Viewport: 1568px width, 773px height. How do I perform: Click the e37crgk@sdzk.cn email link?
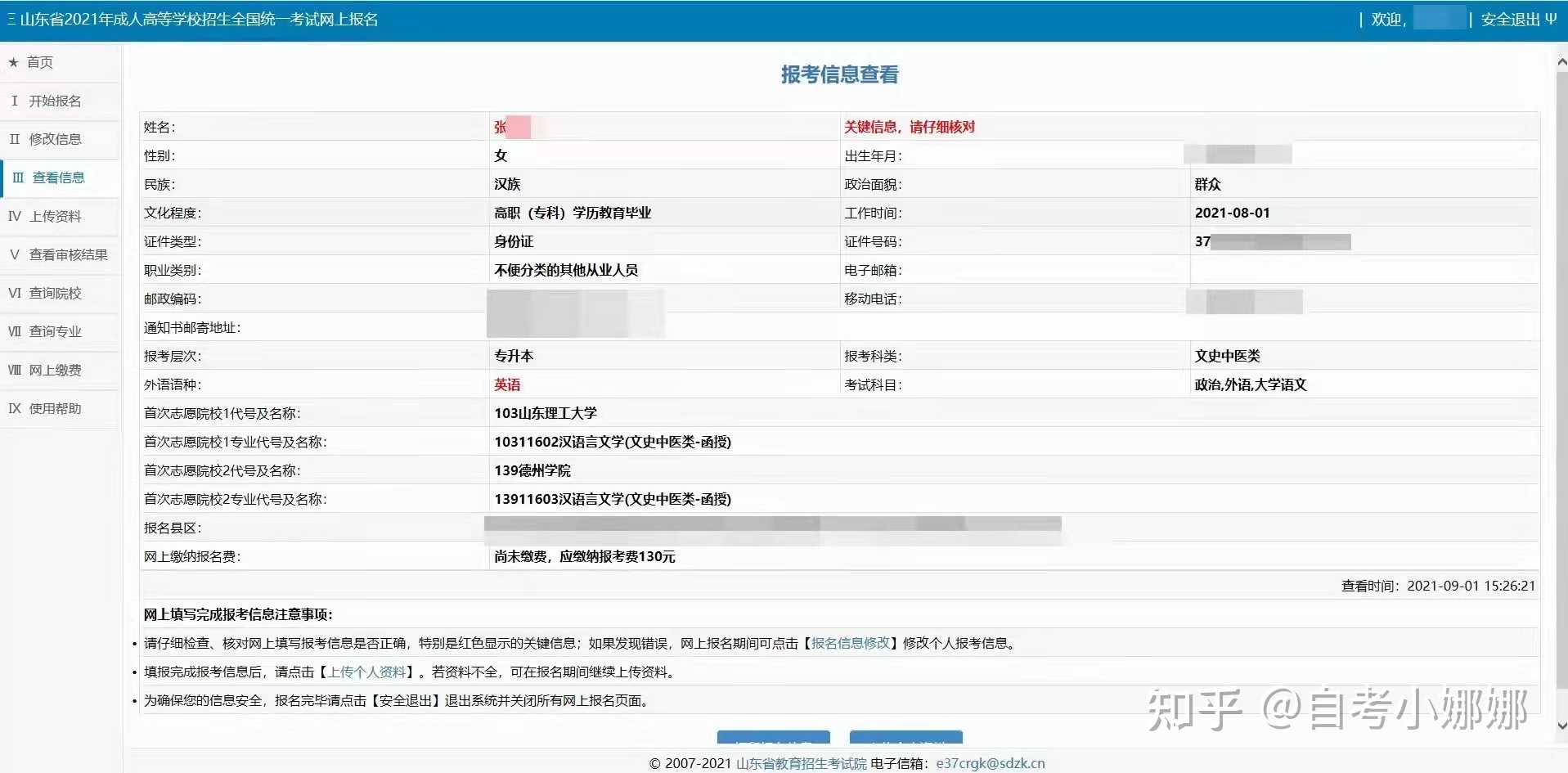[991, 763]
